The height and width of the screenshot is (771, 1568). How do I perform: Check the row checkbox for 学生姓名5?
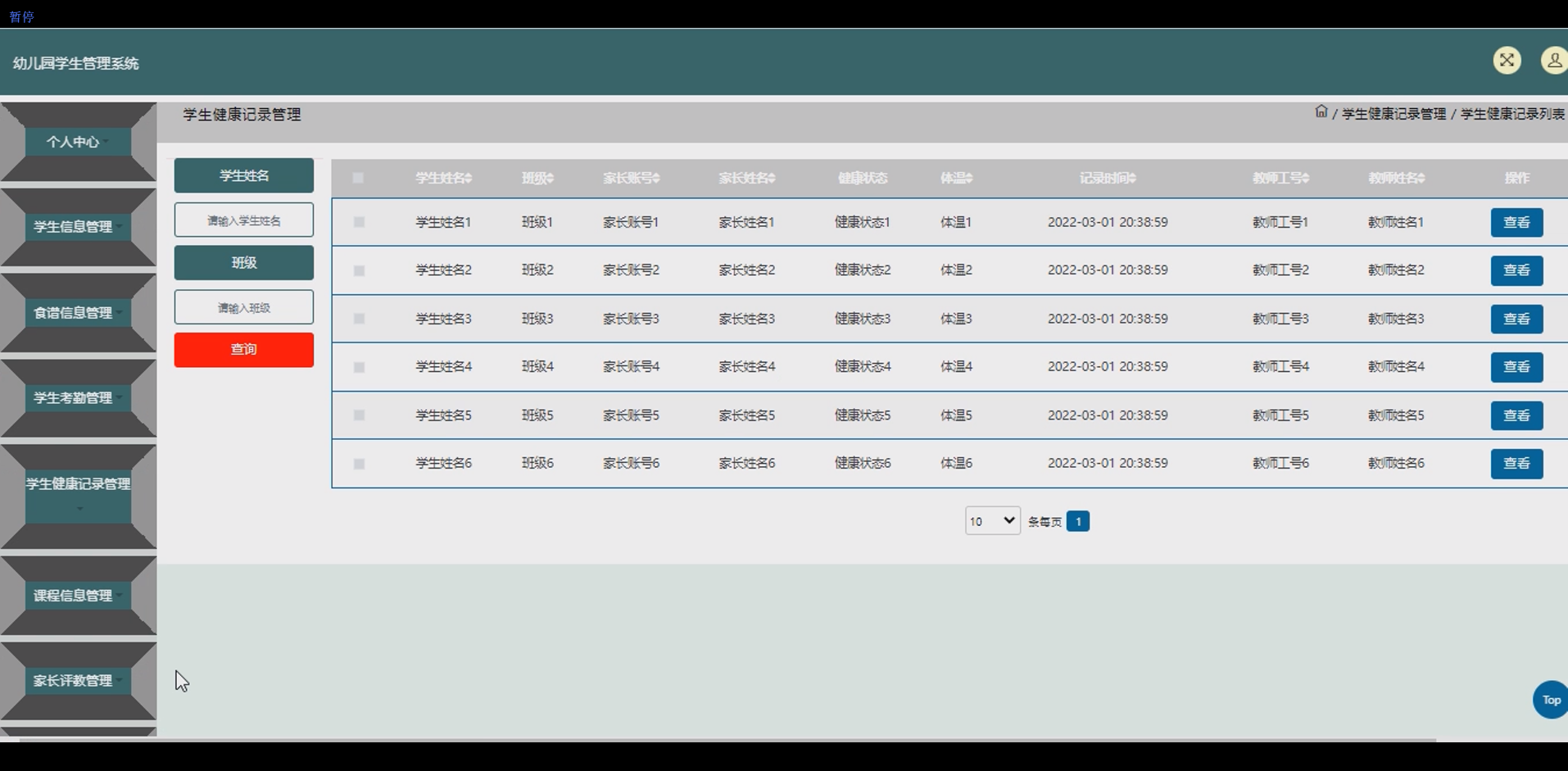[359, 415]
